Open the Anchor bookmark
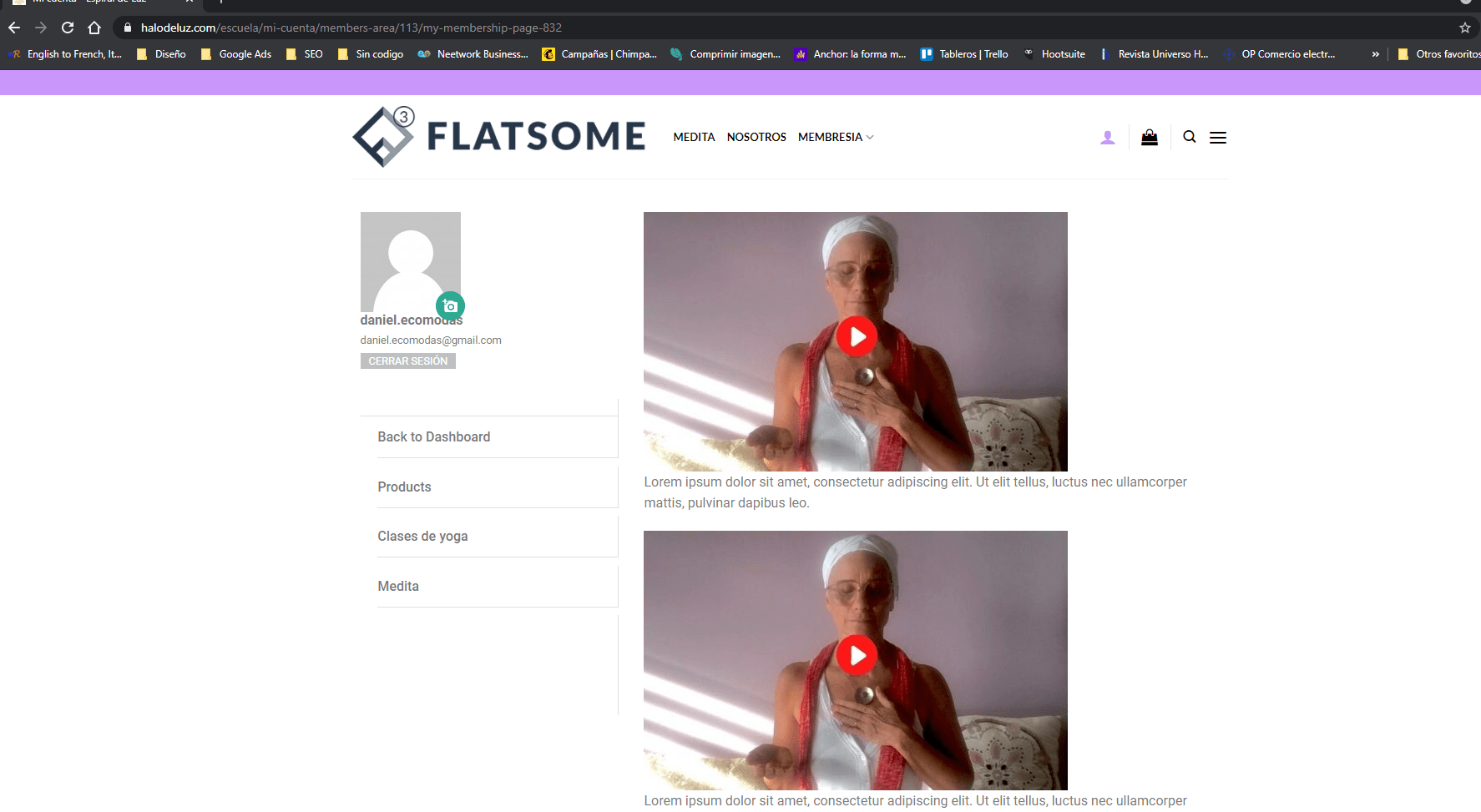1481x812 pixels. pyautogui.click(x=851, y=54)
